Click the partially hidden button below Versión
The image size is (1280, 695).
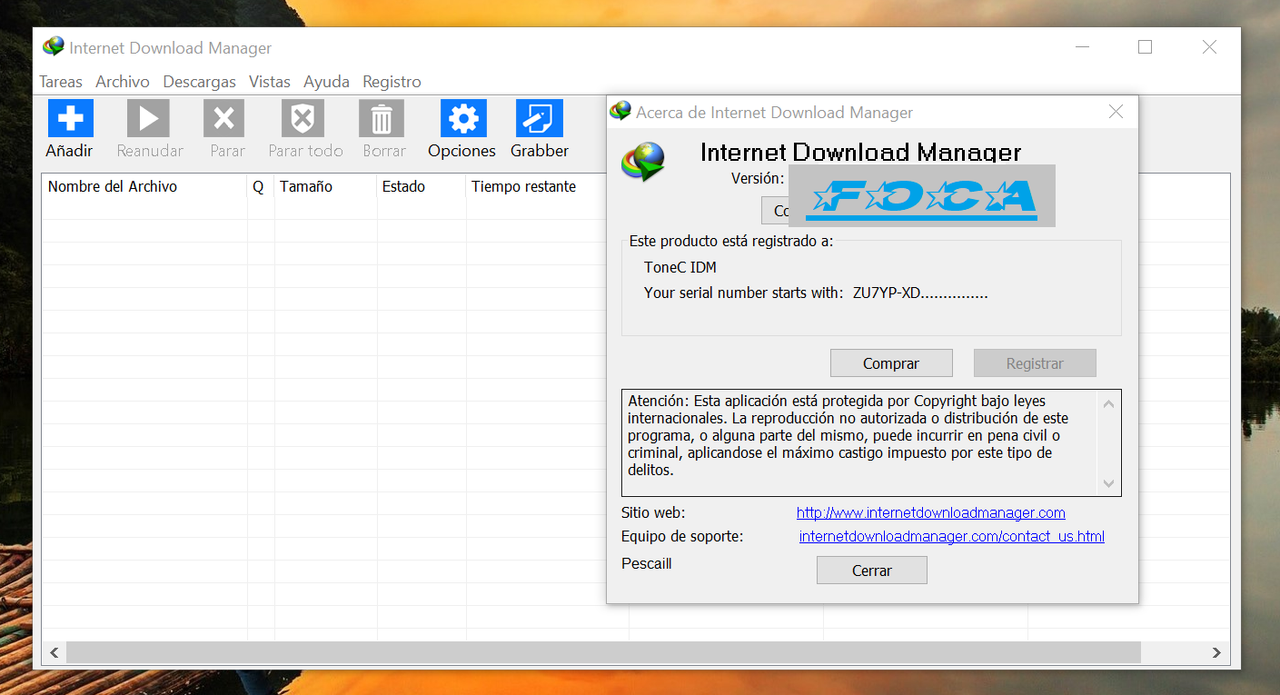[x=776, y=211]
